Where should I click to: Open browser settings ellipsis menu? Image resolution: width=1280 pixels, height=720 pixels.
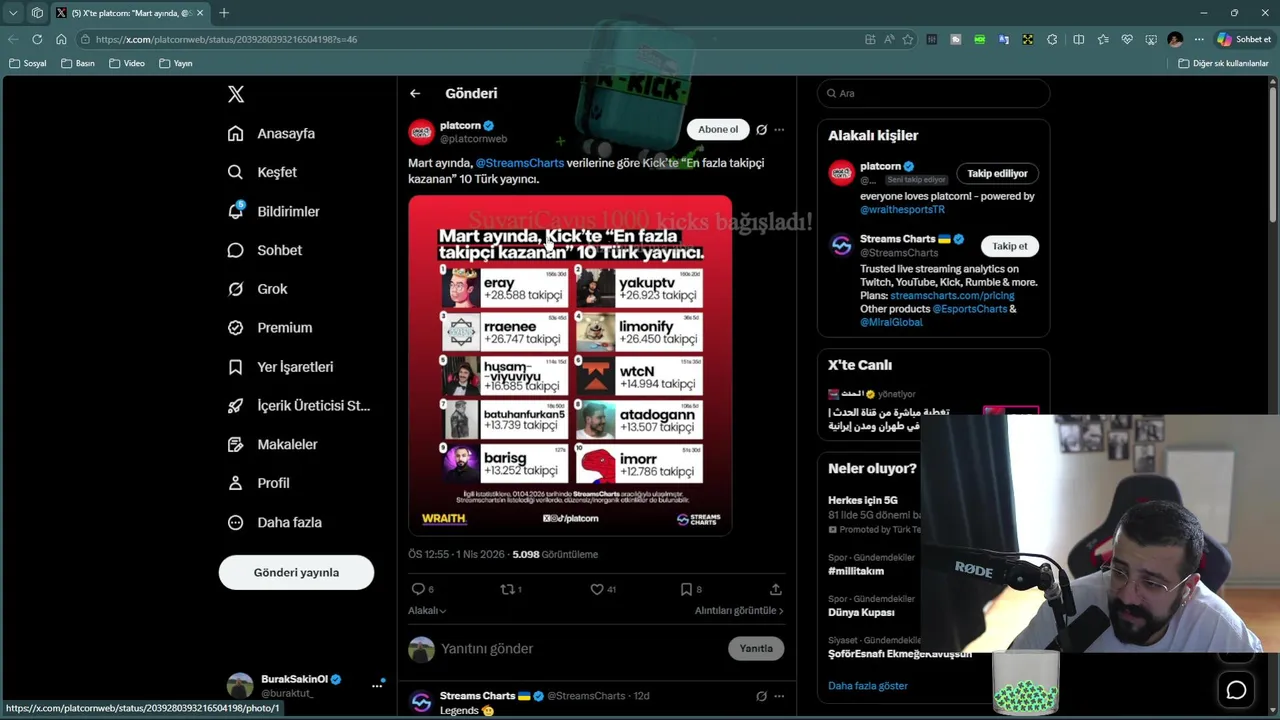point(1199,39)
